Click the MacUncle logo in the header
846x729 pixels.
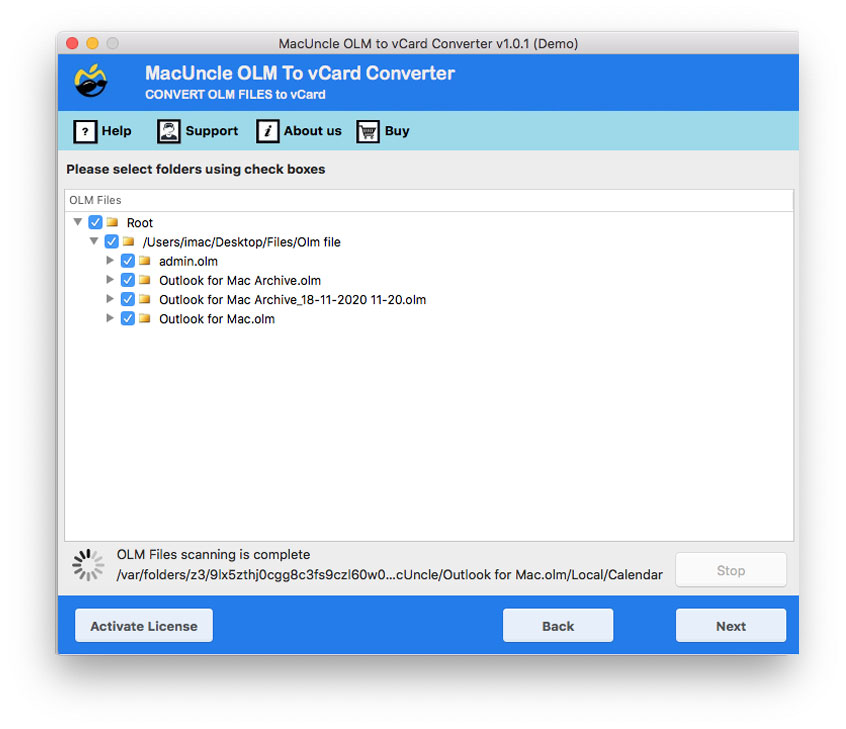click(89, 81)
